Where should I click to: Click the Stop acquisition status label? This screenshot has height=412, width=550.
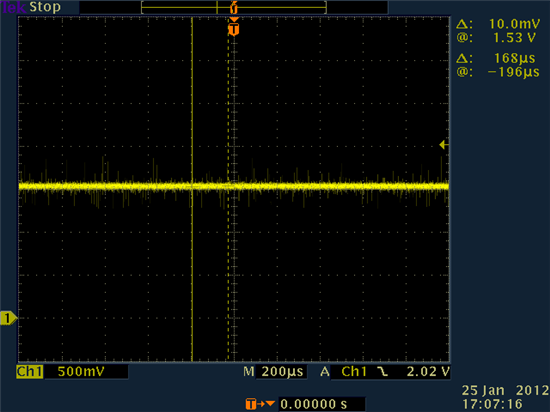(45, 7)
